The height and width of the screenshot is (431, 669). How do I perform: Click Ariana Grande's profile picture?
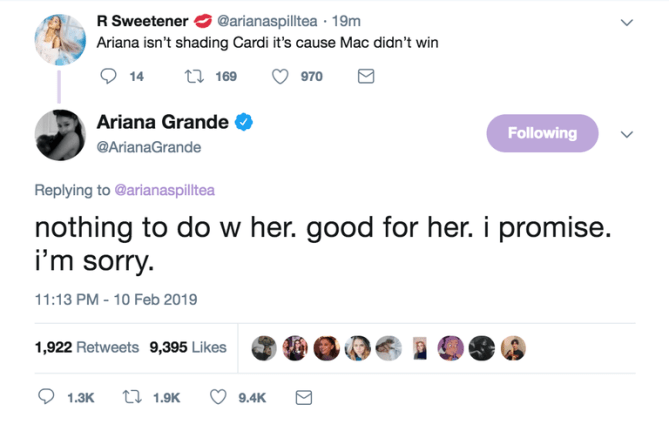click(x=59, y=135)
